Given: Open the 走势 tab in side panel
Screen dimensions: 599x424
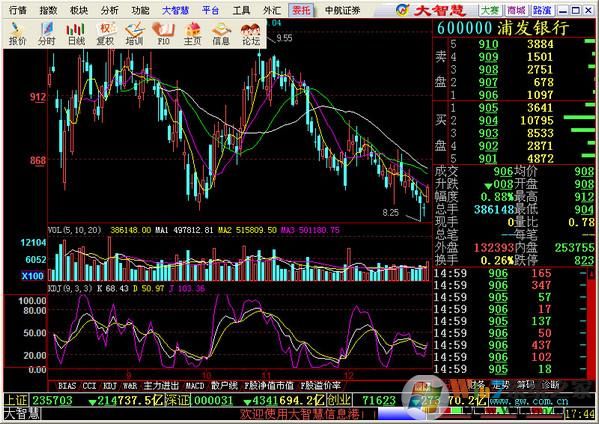Looking at the screenshot, I should (501, 384).
